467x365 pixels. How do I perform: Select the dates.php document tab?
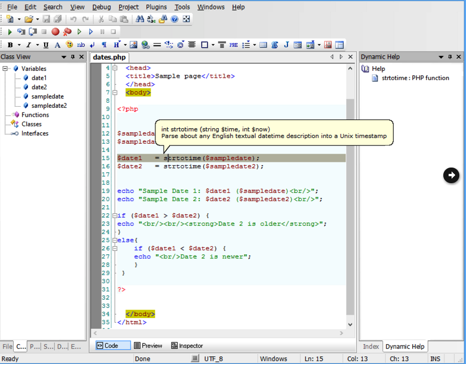(x=109, y=57)
